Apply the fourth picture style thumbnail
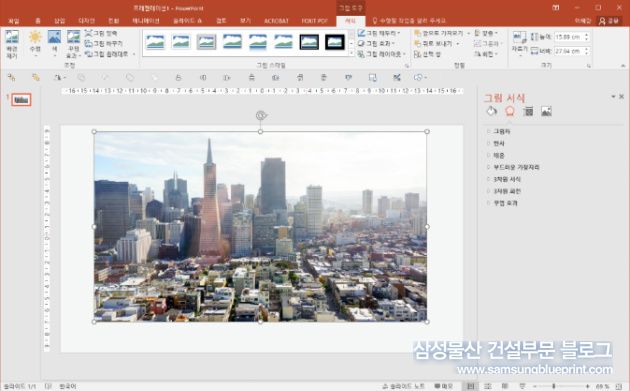Image resolution: width=630 pixels, height=391 pixels. click(232, 42)
